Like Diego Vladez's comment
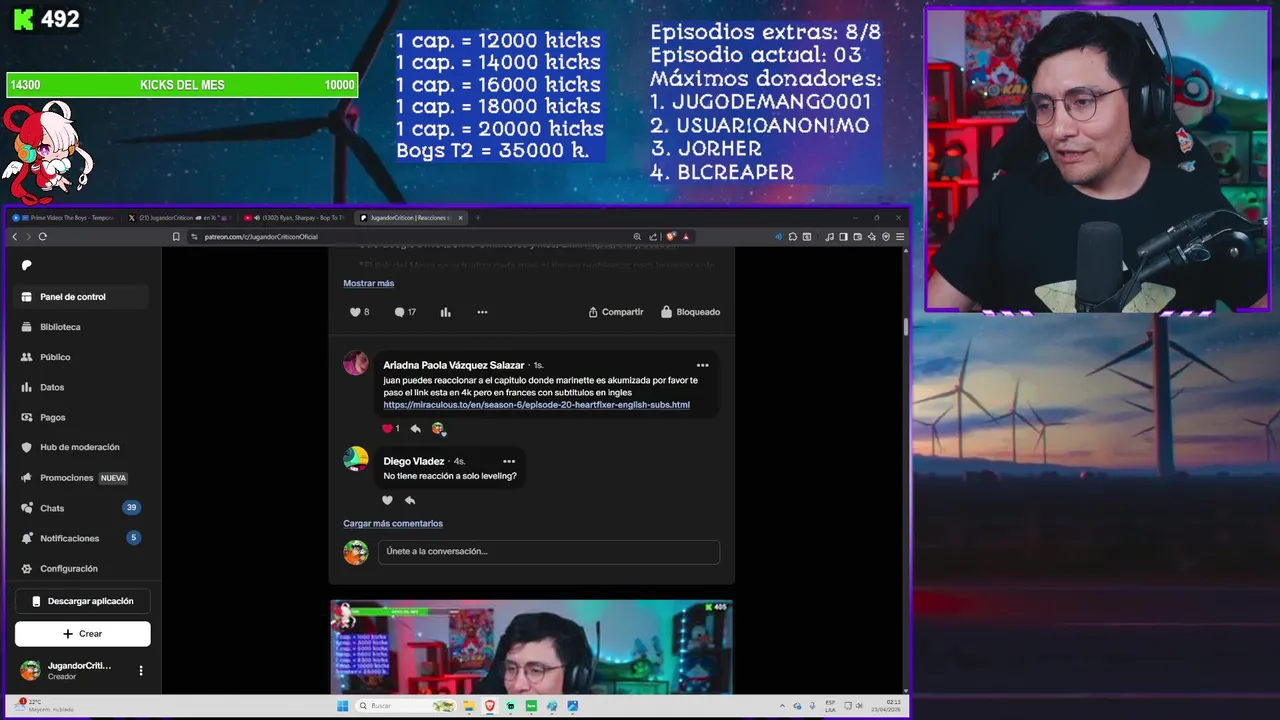 tap(387, 500)
